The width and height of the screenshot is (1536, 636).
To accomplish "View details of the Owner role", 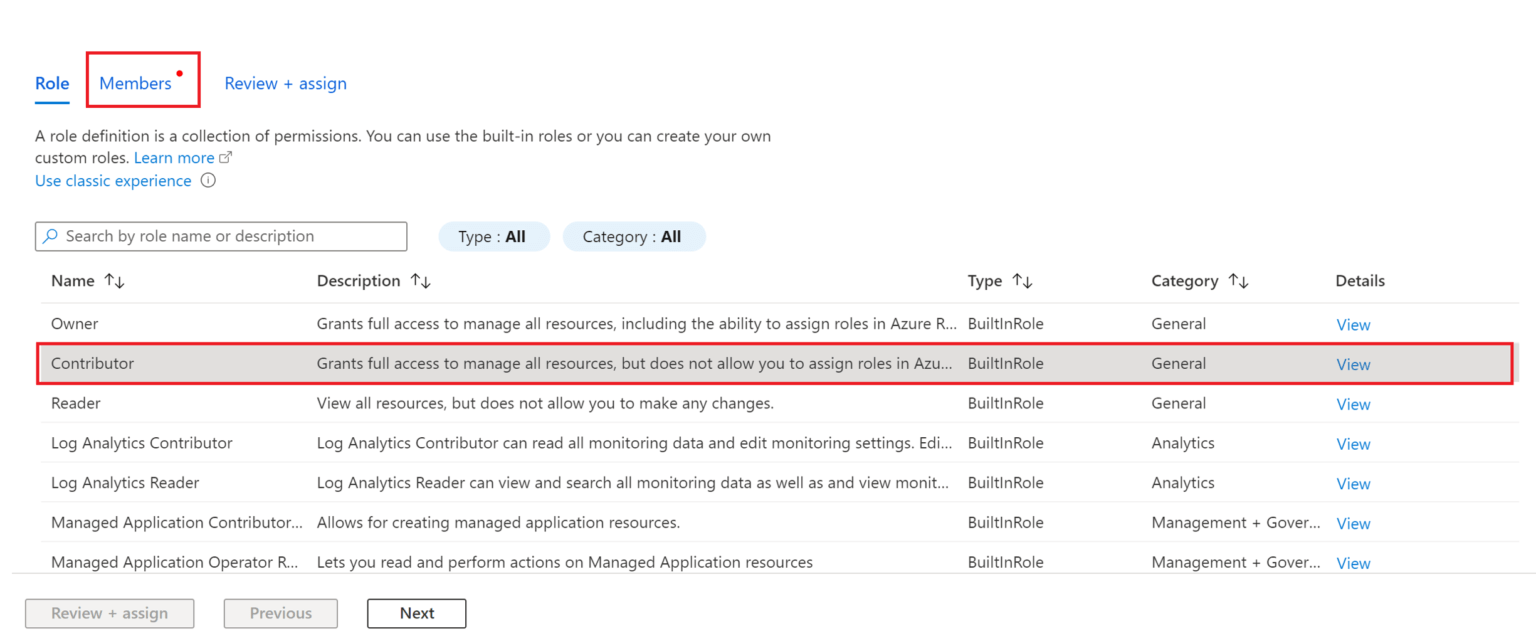I will pos(1353,324).
